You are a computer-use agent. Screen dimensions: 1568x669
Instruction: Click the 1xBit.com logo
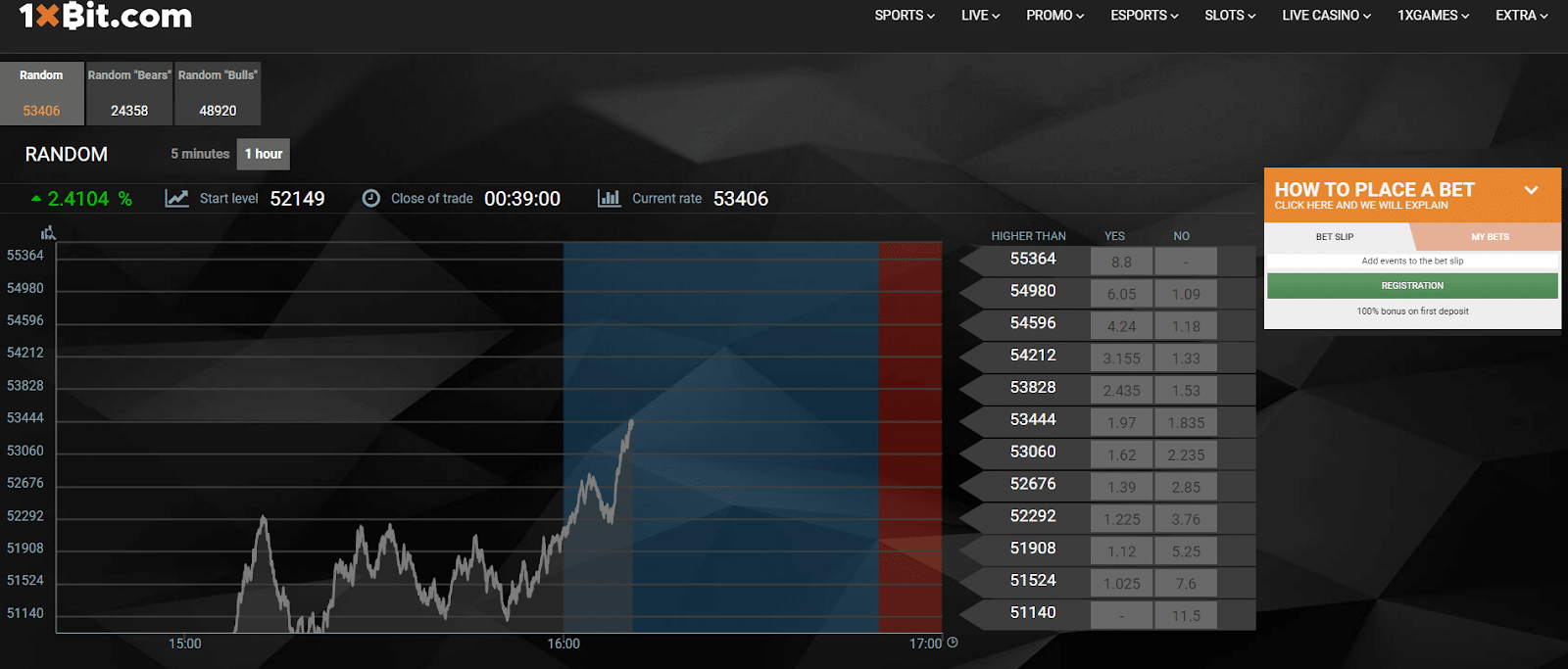pos(105,17)
